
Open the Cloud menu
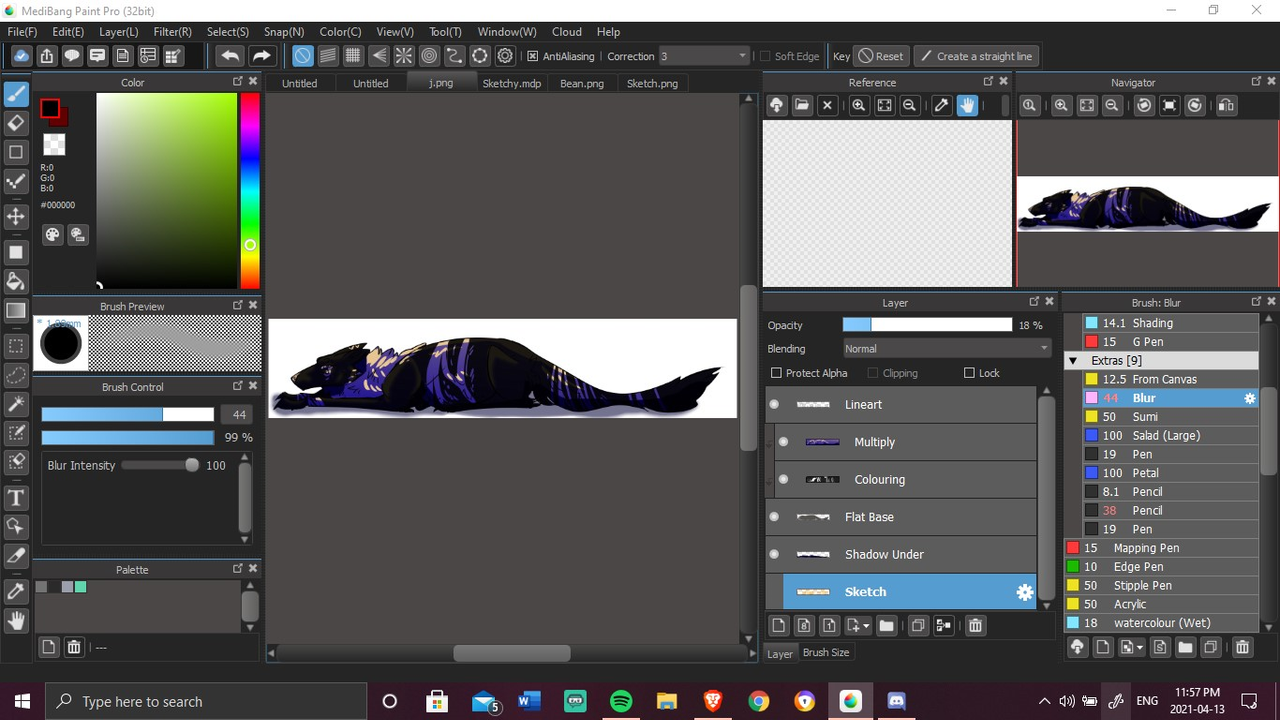click(567, 32)
